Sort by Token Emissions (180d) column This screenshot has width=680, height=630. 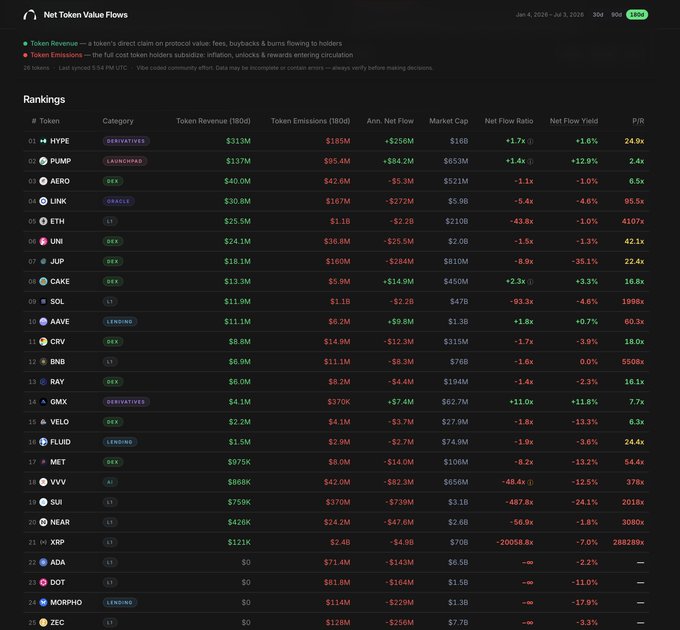click(311, 121)
